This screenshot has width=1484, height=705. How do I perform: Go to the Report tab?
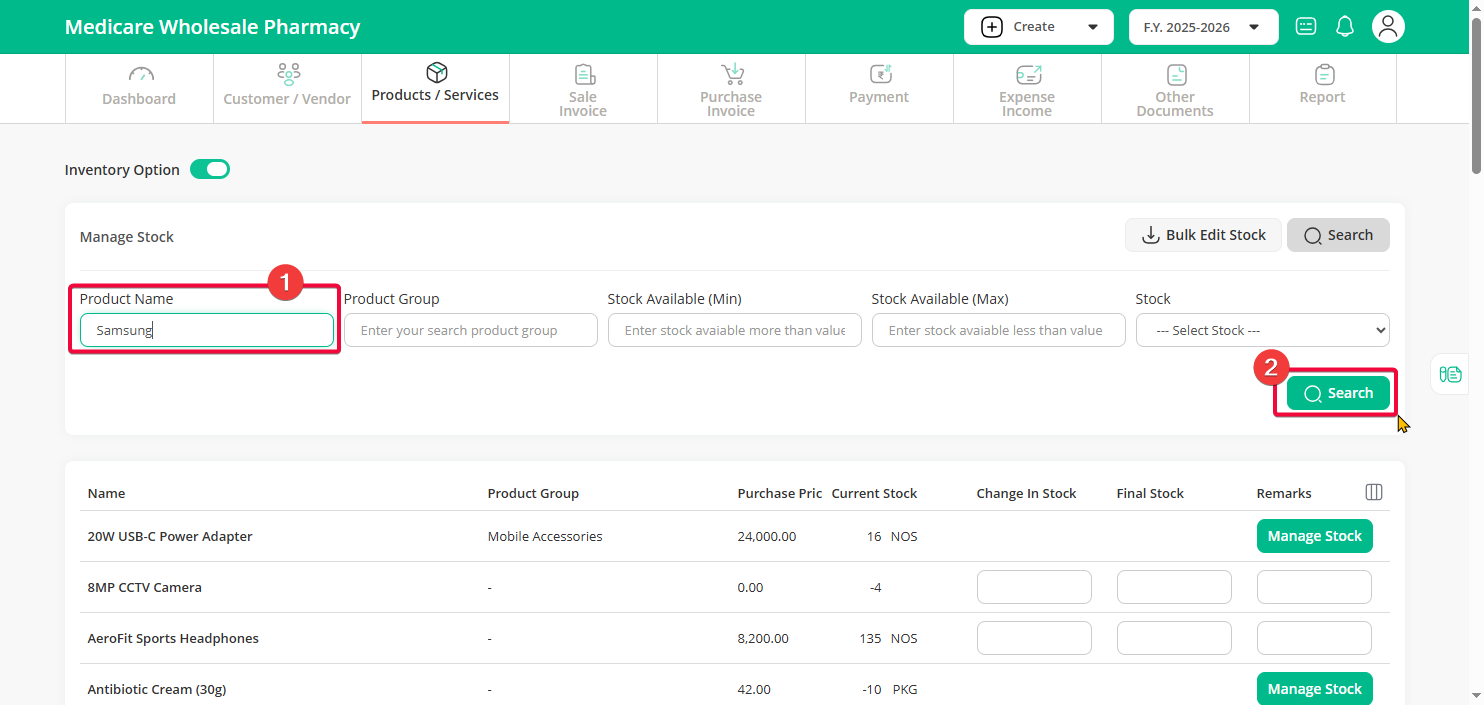click(1322, 88)
